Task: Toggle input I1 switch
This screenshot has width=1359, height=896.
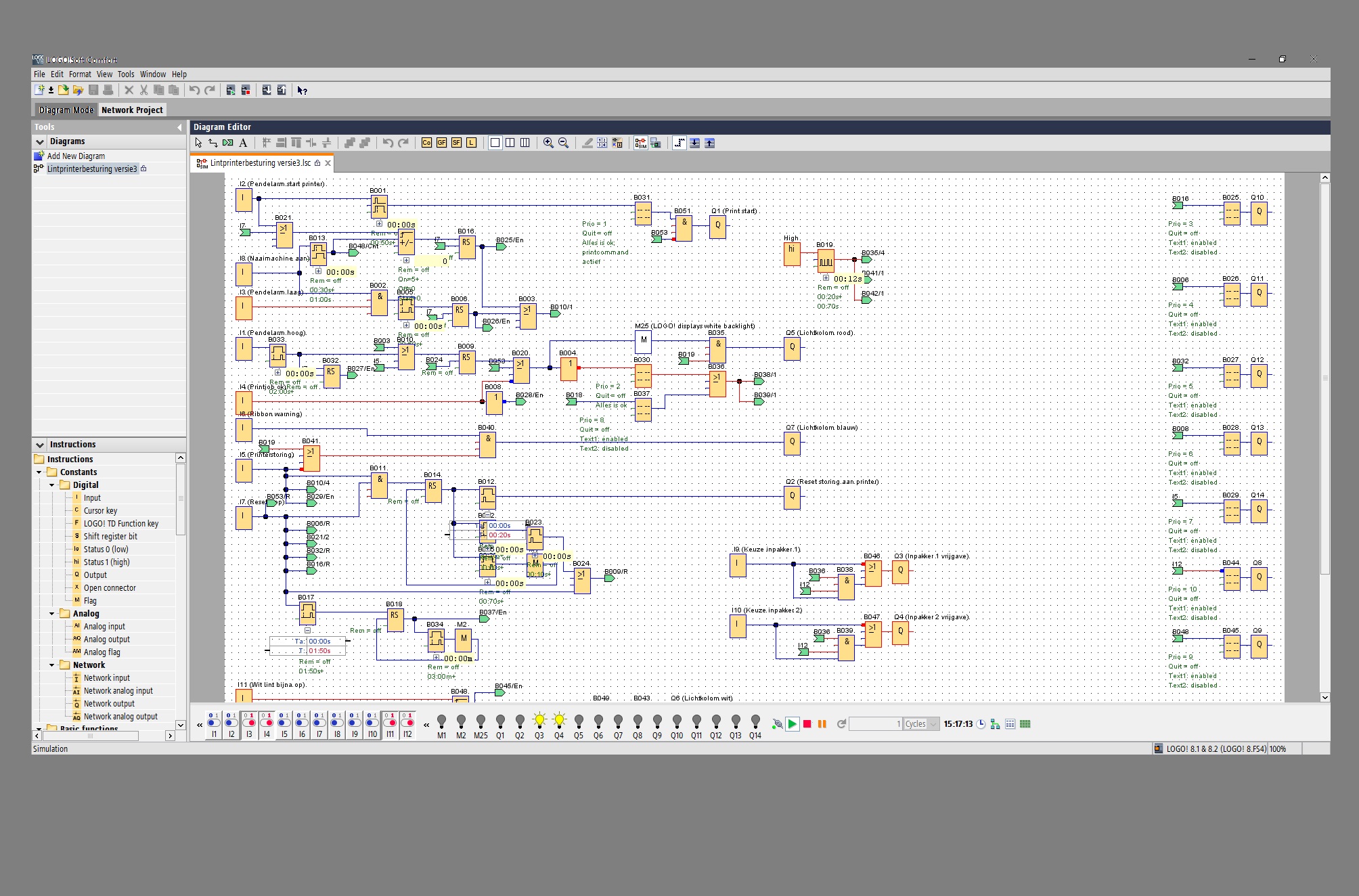Action: (214, 723)
